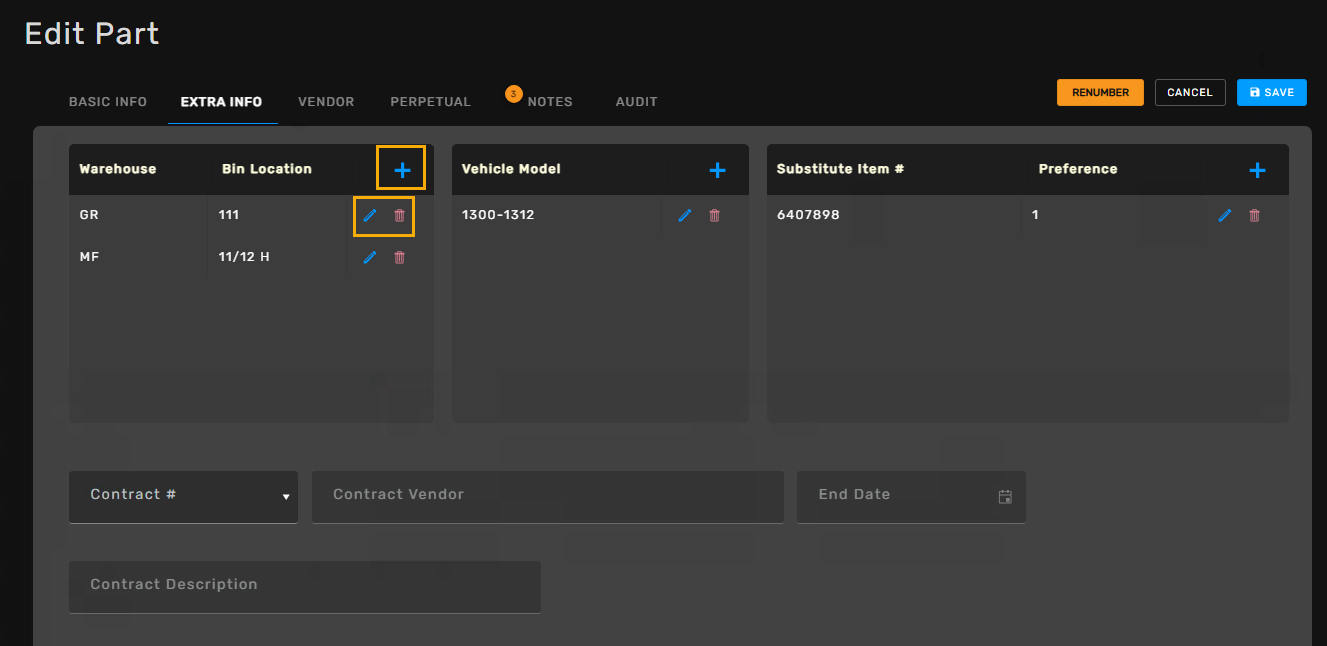Open the Contract # dropdown
This screenshot has height=646, width=1327.
pos(184,496)
